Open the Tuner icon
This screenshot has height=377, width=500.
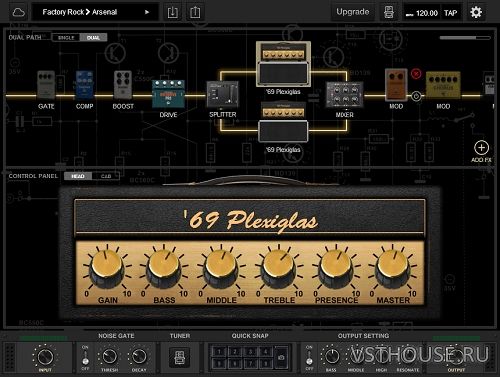(x=179, y=357)
